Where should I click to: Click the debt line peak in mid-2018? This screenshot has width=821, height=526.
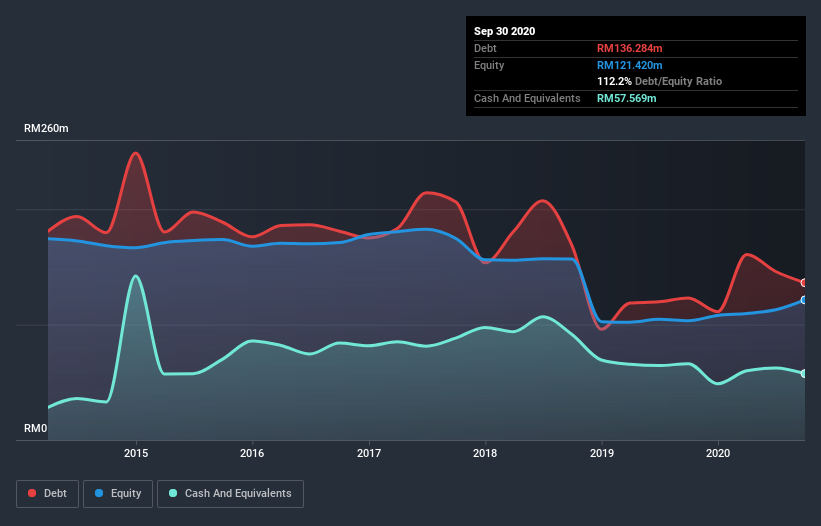[x=543, y=201]
